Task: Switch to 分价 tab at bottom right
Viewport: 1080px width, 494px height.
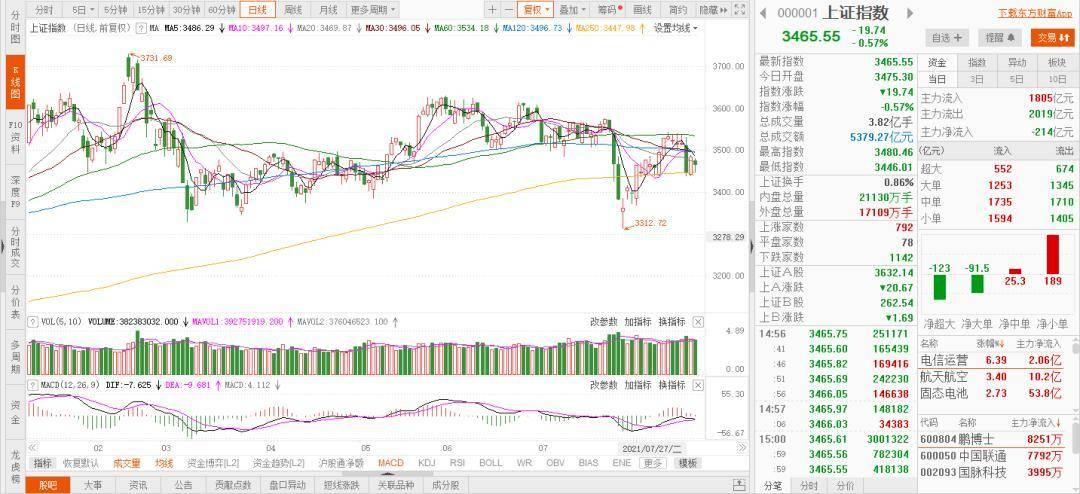Action: 844,485
